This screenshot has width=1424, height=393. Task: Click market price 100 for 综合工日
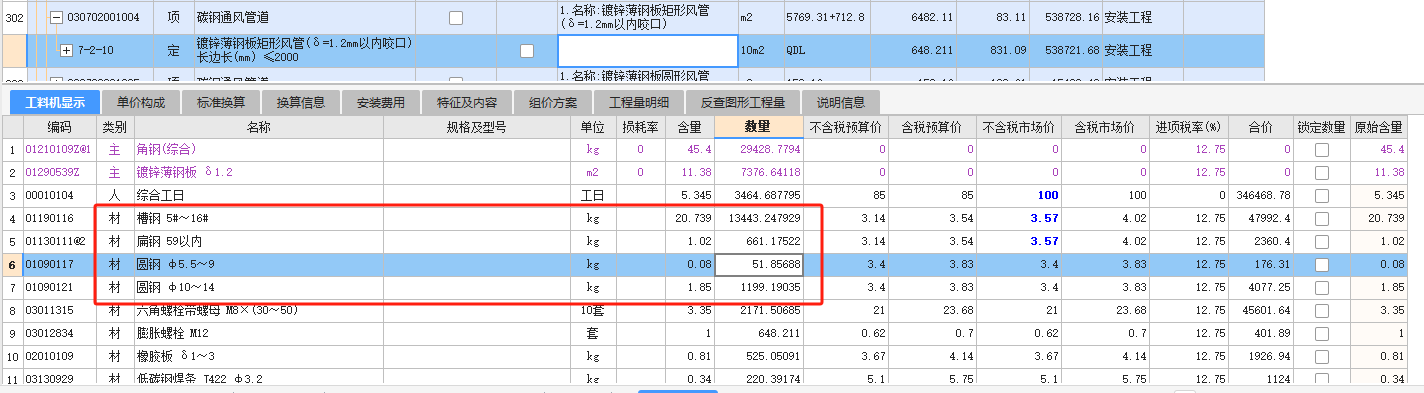[1019, 195]
